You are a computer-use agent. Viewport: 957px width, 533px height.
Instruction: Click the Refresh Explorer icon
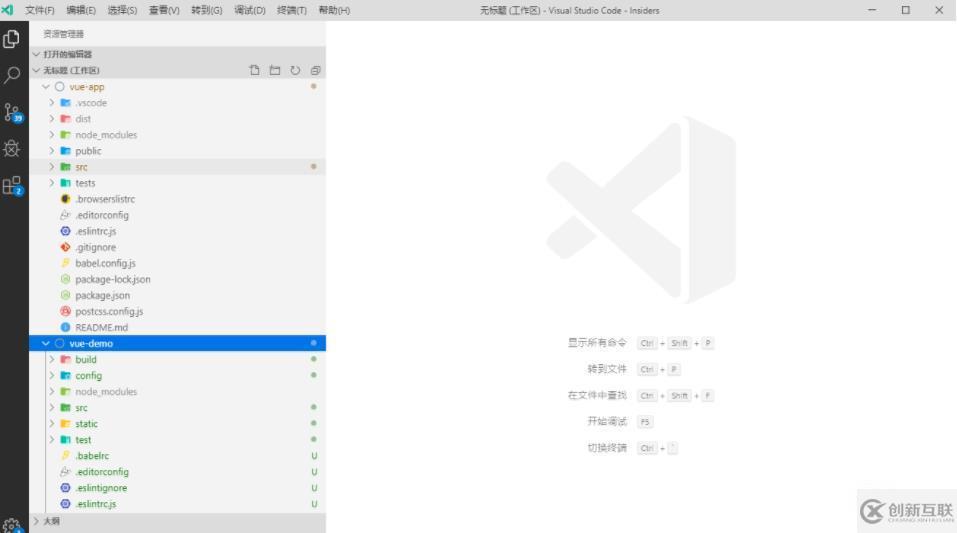(x=295, y=70)
